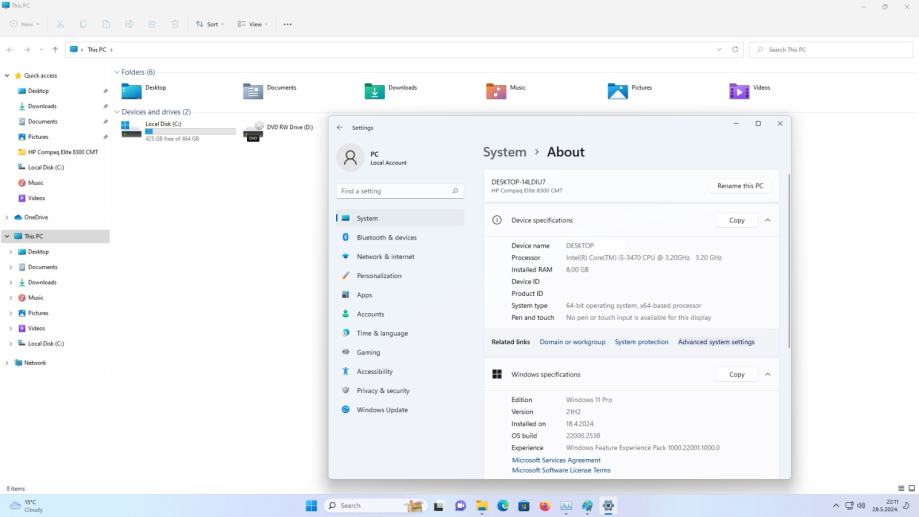
Task: Click System in the Settings breadcrumb
Action: pos(504,152)
